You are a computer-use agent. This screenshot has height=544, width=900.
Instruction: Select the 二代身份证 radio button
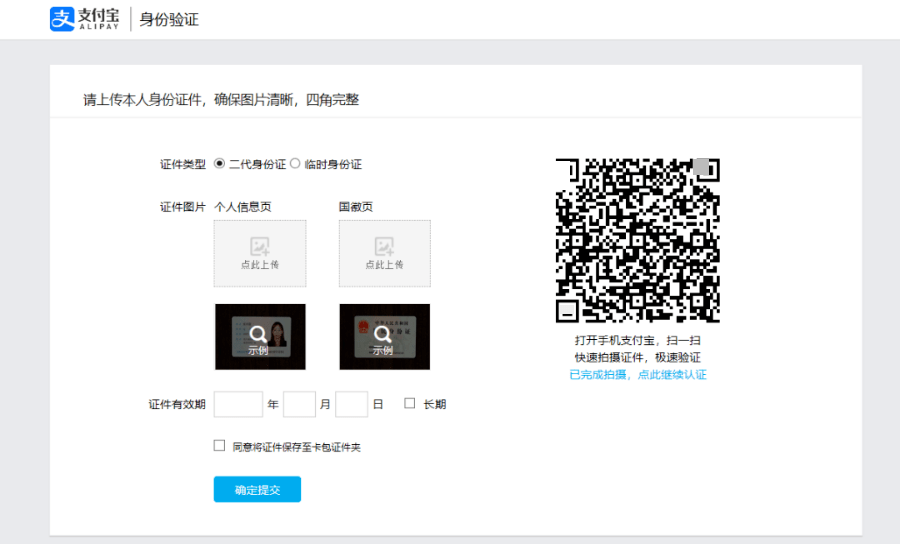pos(219,164)
